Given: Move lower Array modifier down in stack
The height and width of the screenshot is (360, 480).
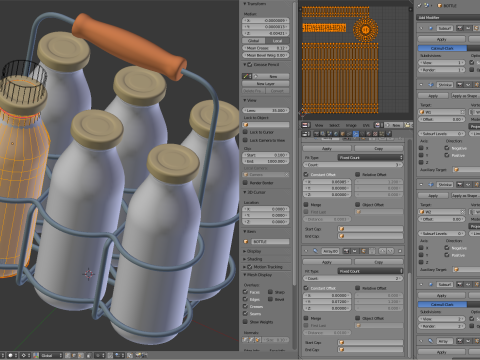Looking at the screenshot, I should pyautogui.click(x=390, y=251).
